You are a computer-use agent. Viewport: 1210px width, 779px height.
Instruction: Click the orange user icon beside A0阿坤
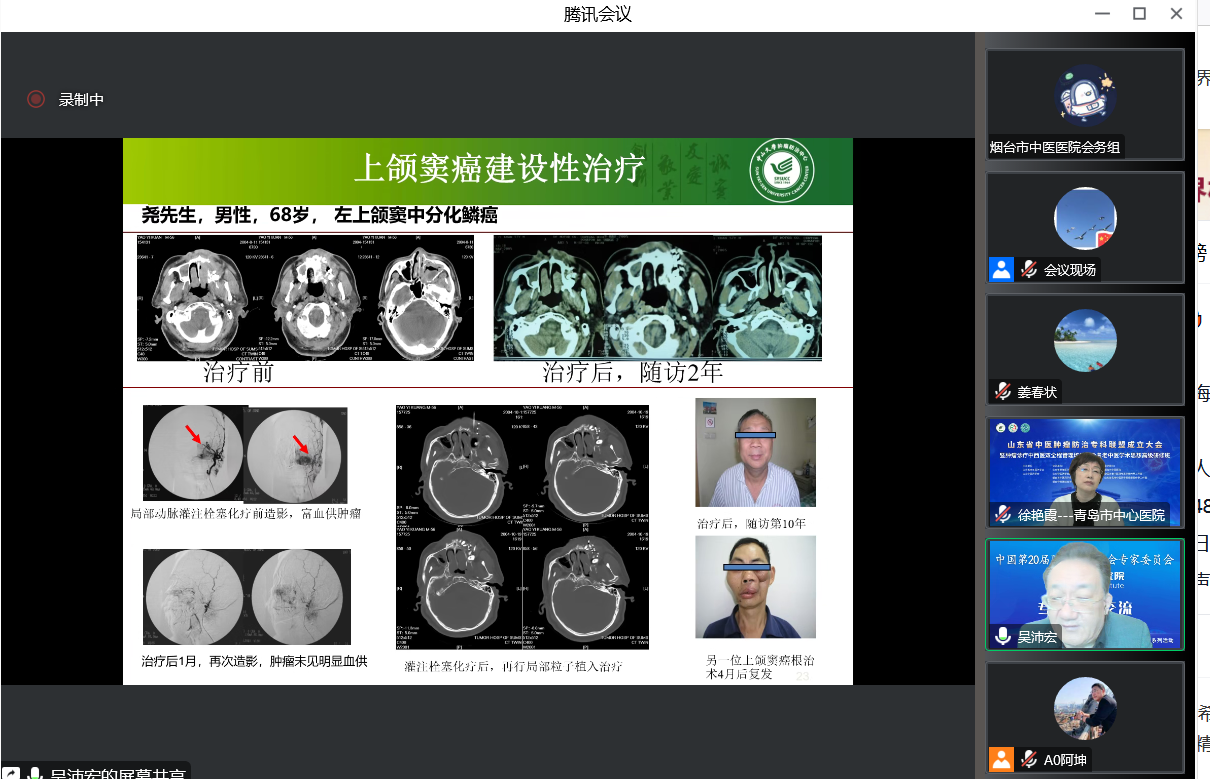click(1001, 760)
